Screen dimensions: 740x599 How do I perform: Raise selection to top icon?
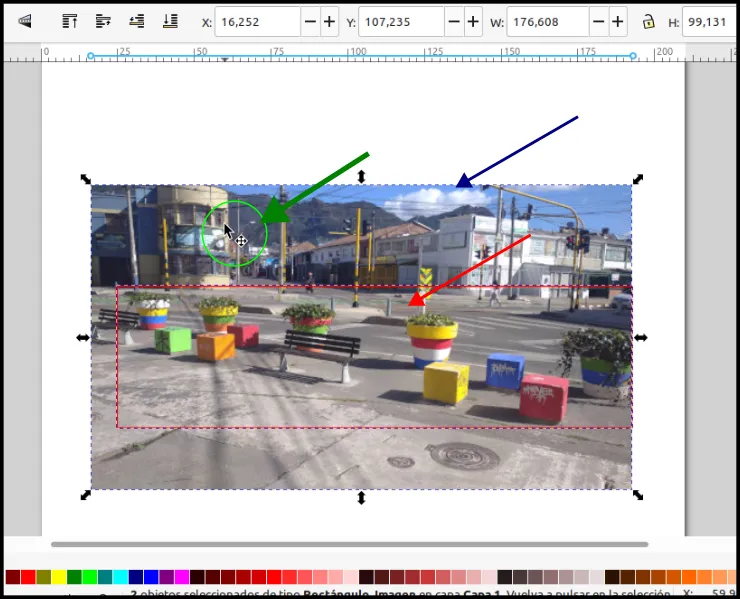(x=70, y=21)
